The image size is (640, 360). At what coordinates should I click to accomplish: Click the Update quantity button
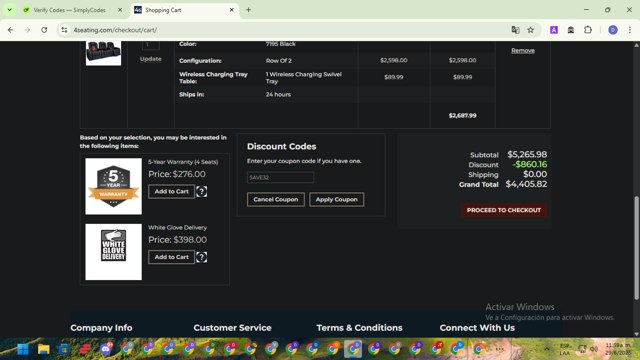pyautogui.click(x=151, y=59)
